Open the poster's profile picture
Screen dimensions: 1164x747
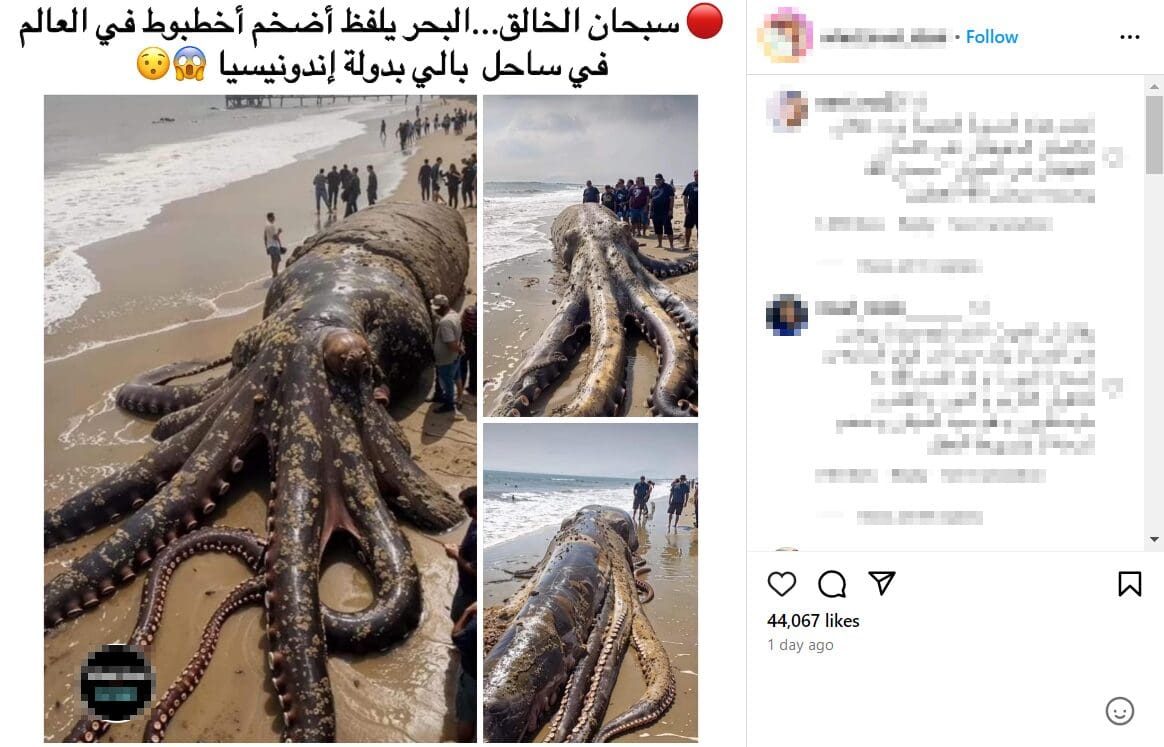pos(785,35)
